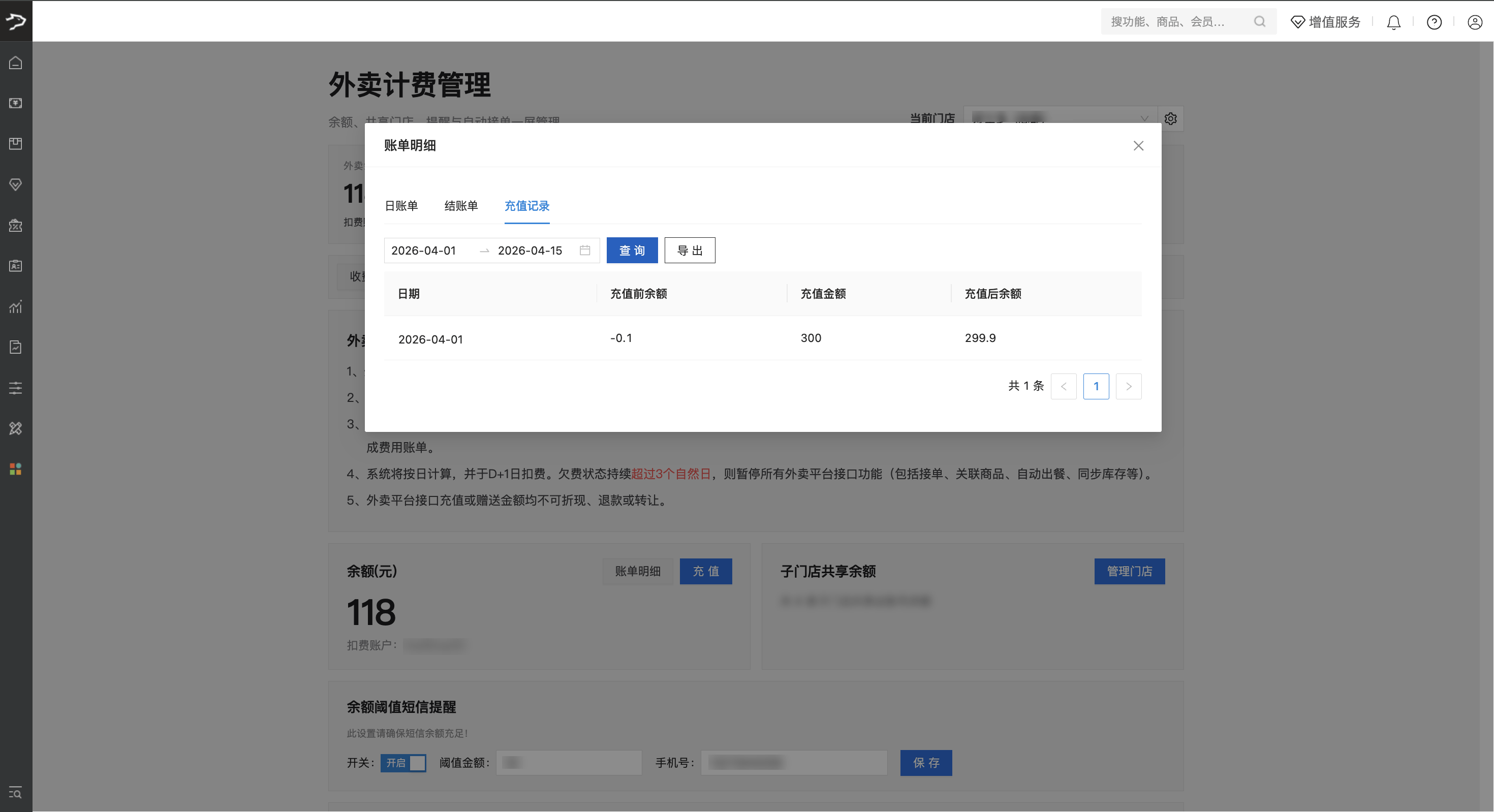
Task: Click the calendar icon in date range
Action: pyautogui.click(x=584, y=250)
